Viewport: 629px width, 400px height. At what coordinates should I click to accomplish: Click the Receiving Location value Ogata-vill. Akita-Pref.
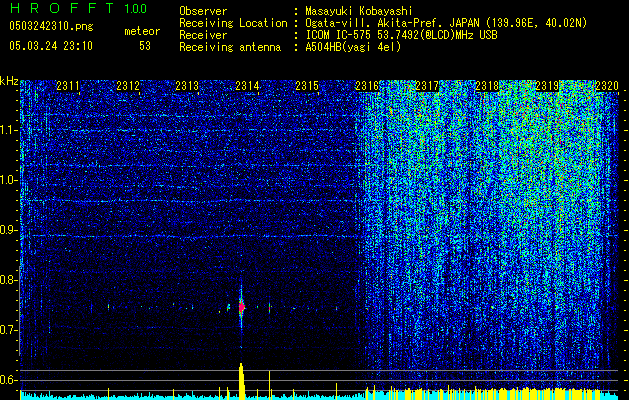pyautogui.click(x=375, y=23)
